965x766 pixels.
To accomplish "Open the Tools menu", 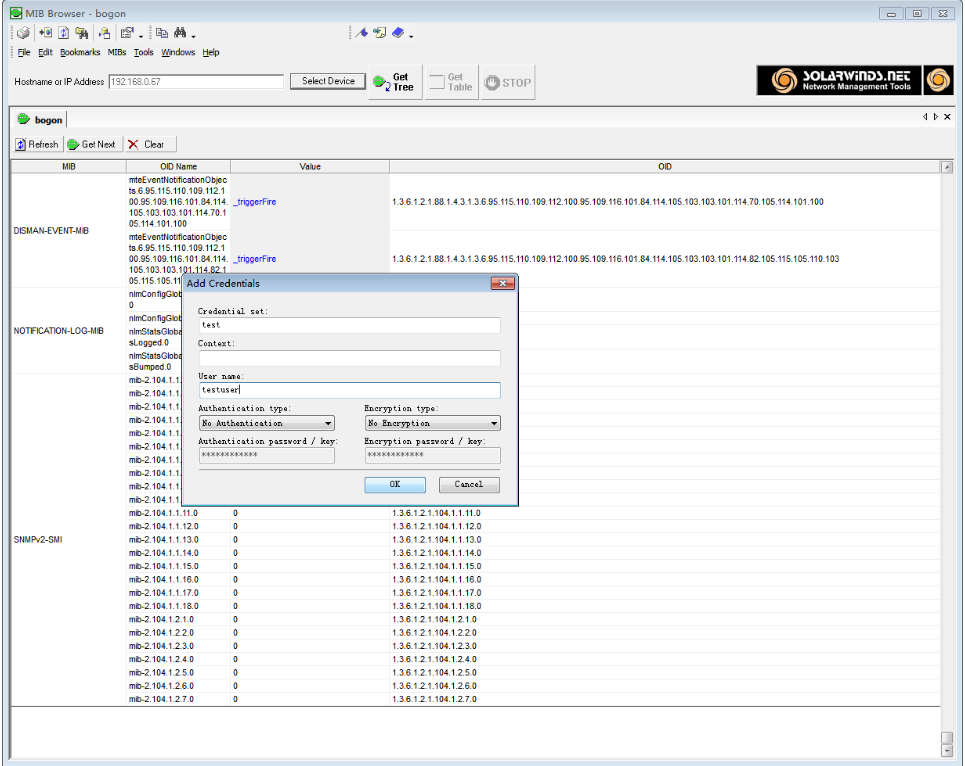I will 143,52.
